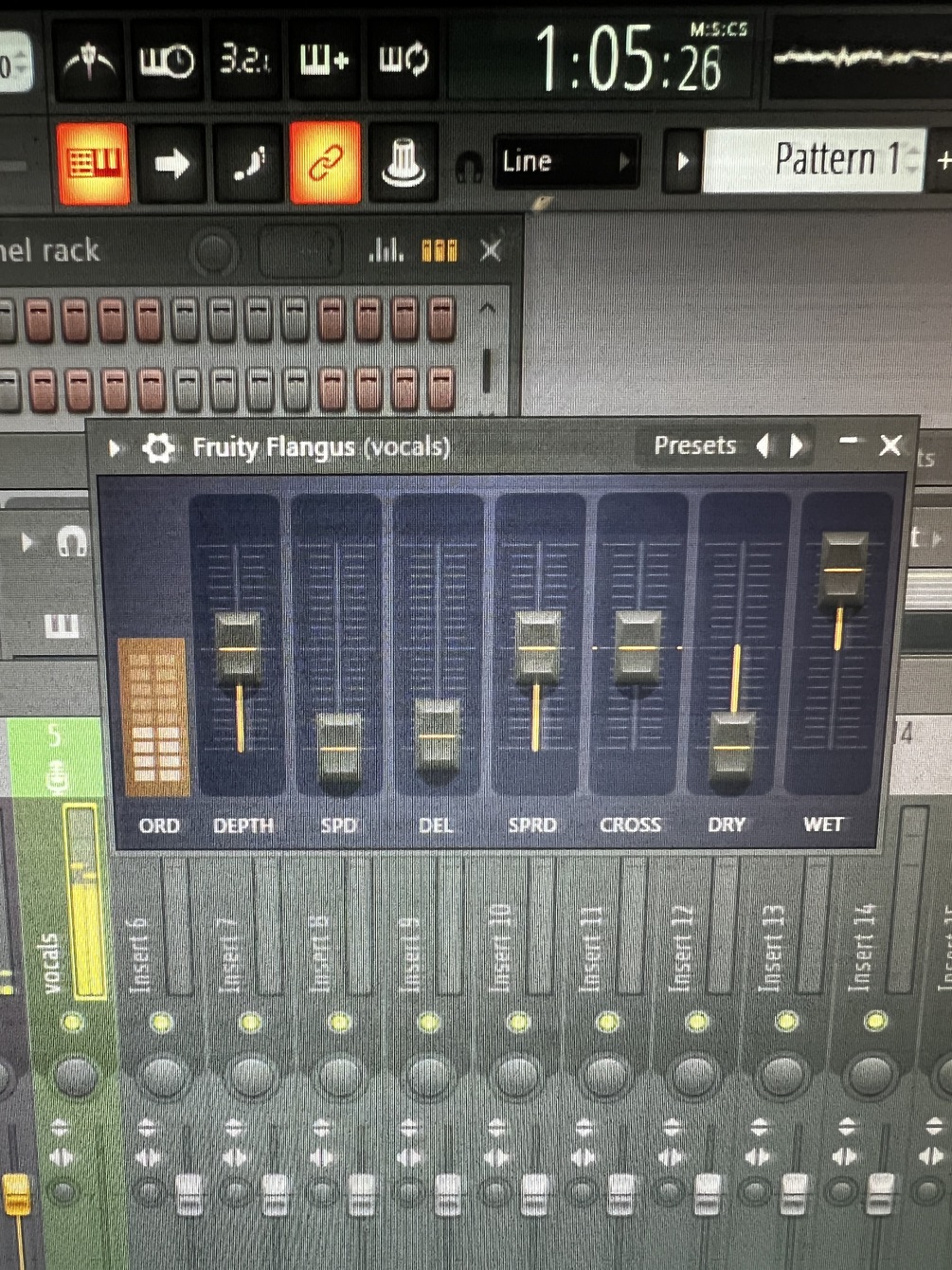Toggle the metronome icon

[89, 62]
